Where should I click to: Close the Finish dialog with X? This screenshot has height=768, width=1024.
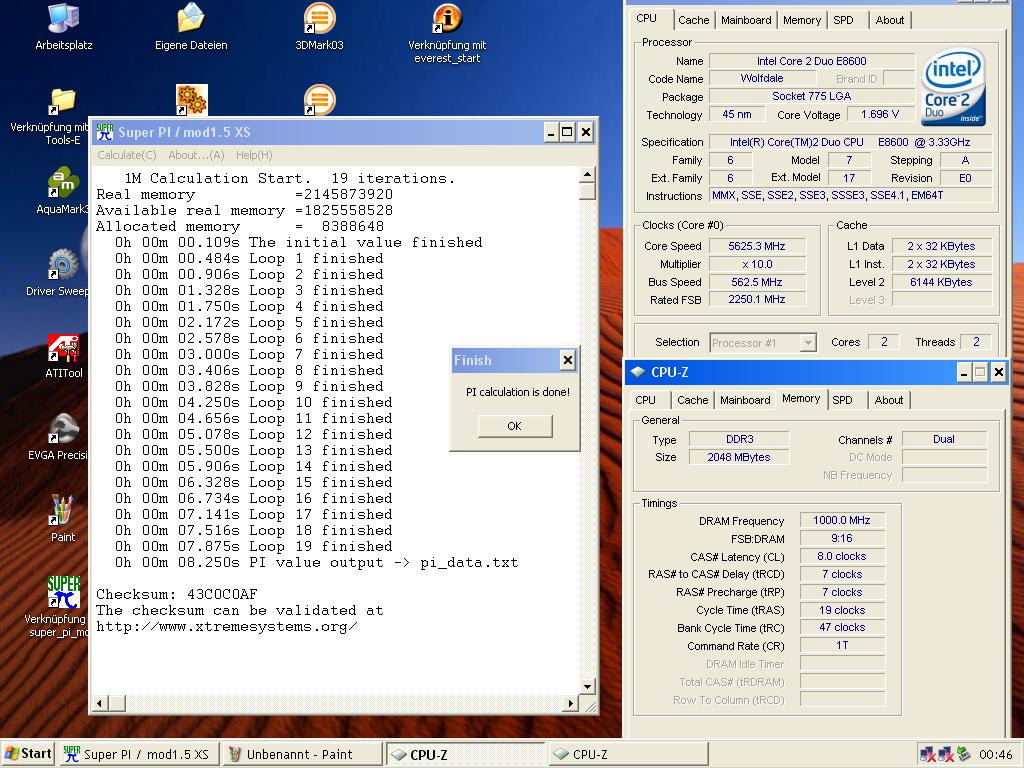coord(568,360)
